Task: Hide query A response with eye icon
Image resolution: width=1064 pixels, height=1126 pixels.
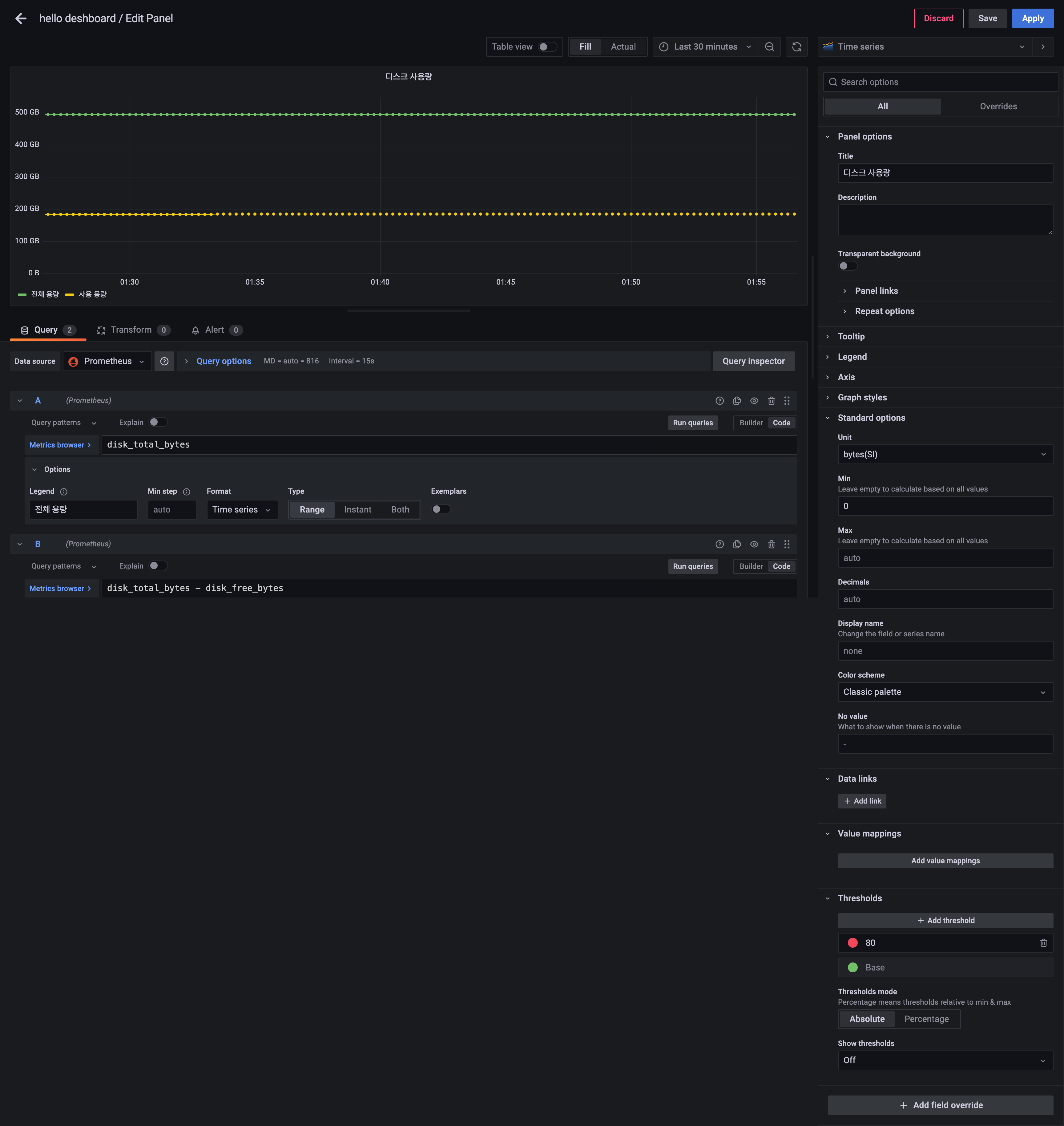Action: point(754,400)
